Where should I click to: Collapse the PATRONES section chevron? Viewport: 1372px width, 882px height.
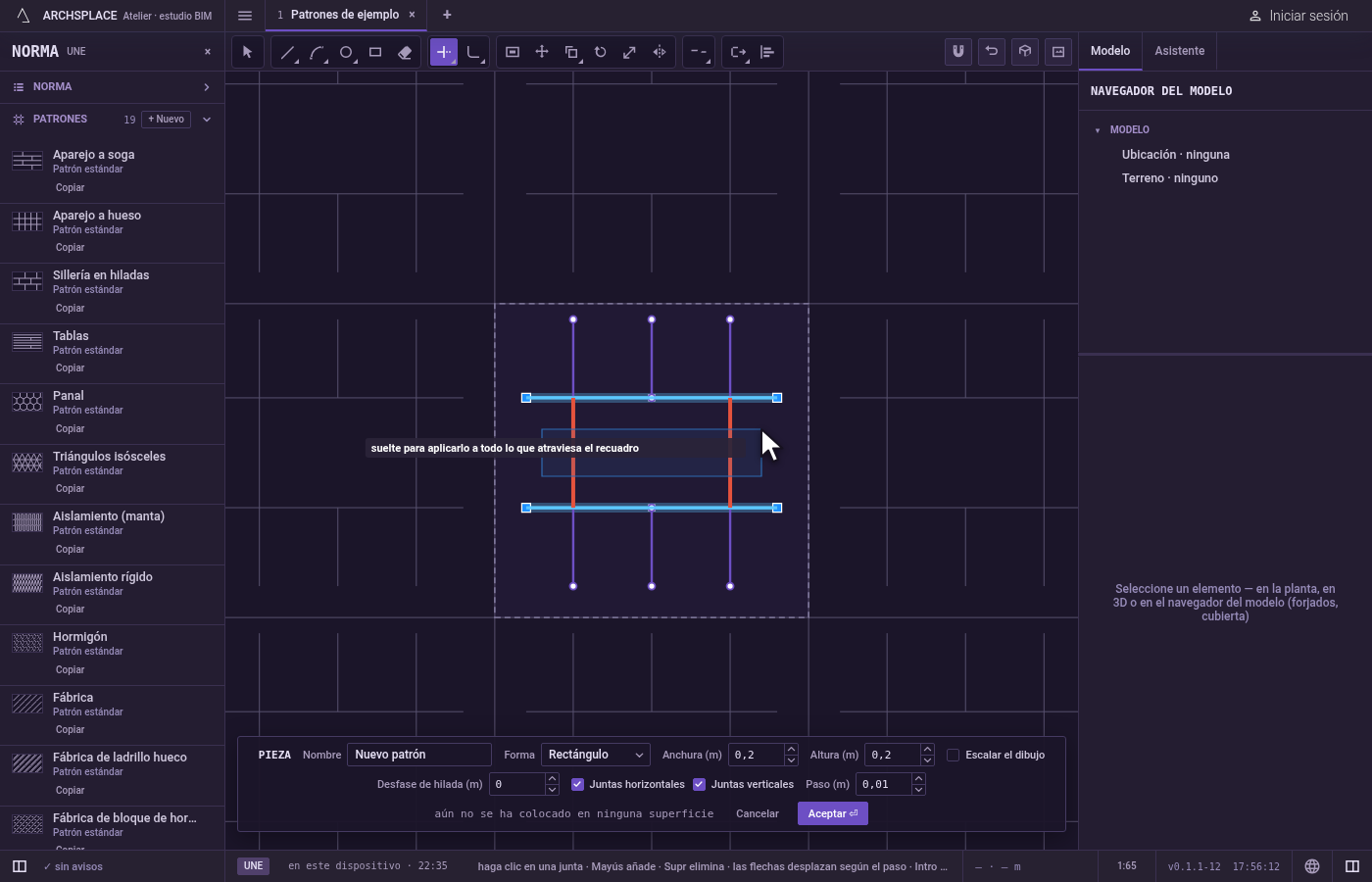[x=207, y=120]
